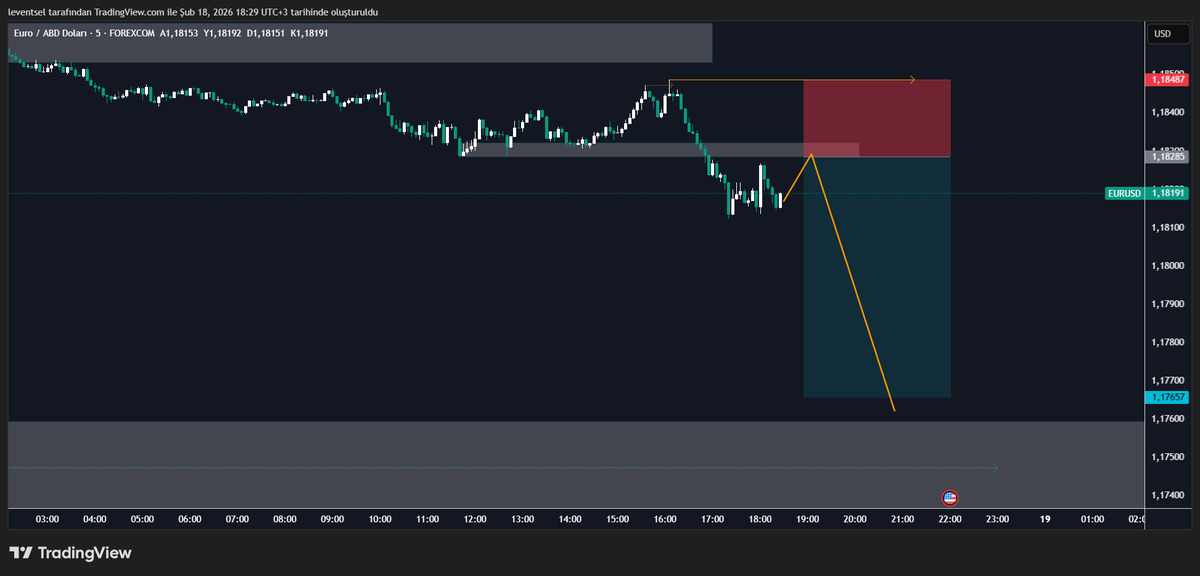
Task: Click the high value Y1,18192 in the header
Action: point(222,34)
